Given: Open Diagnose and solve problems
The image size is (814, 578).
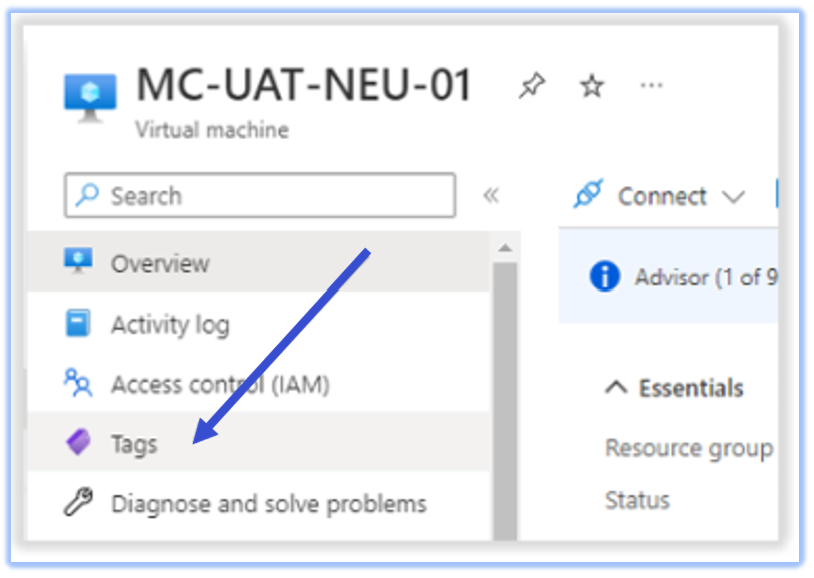Looking at the screenshot, I should [x=268, y=503].
